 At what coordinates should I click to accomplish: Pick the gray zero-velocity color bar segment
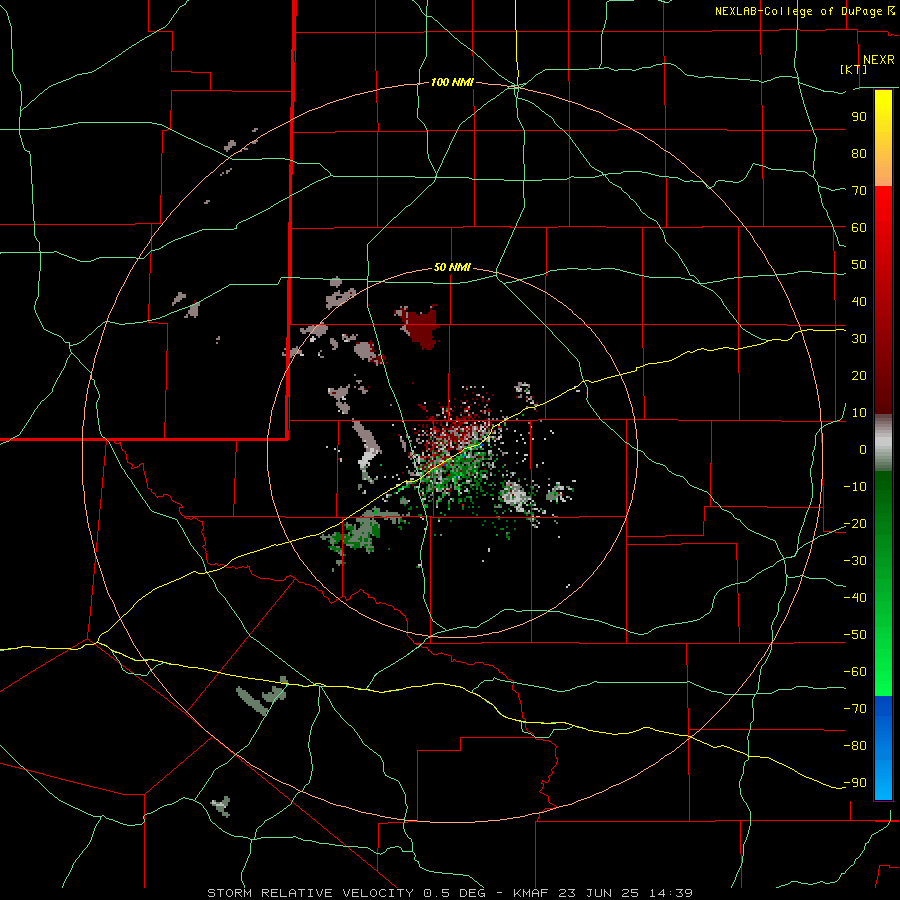click(x=883, y=443)
